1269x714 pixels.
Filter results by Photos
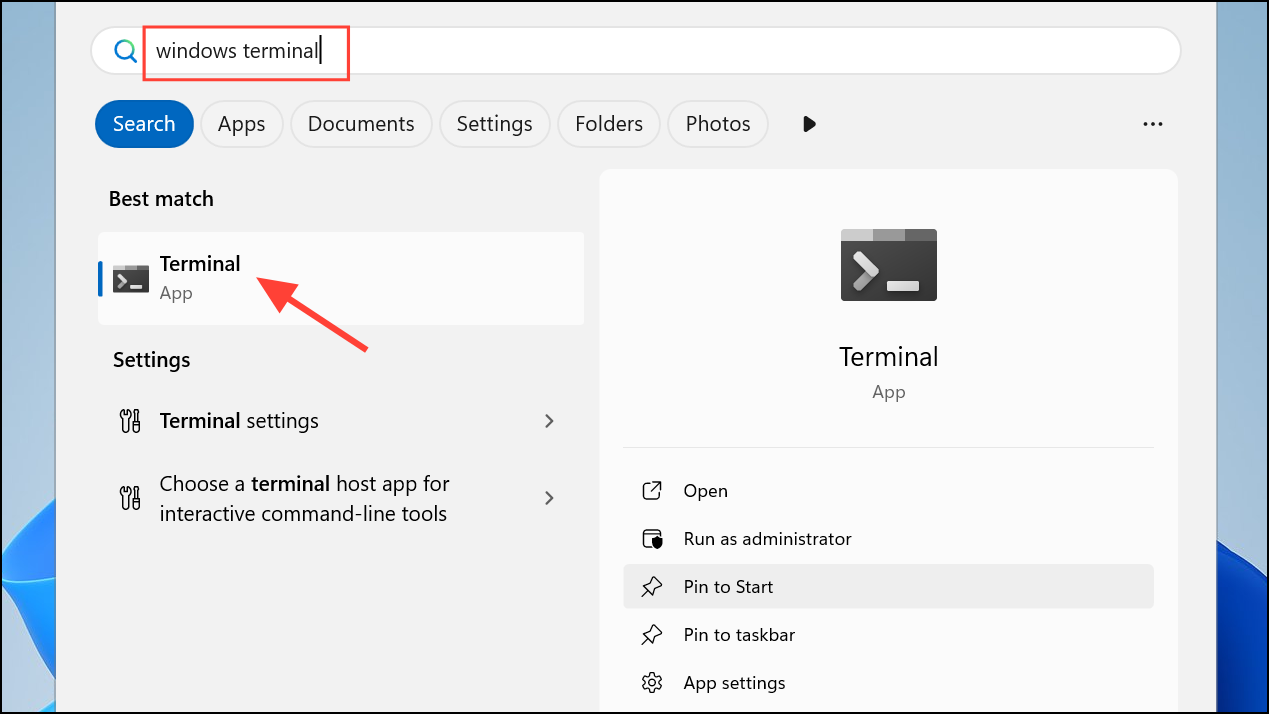[x=717, y=124]
